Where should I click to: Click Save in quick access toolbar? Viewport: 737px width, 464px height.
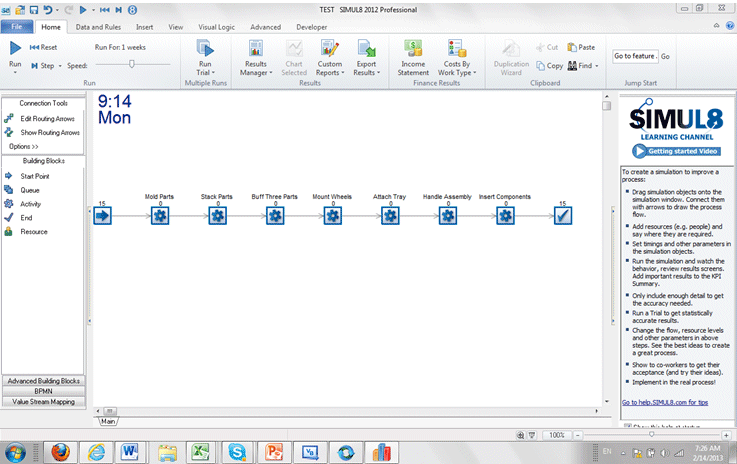click(x=34, y=9)
